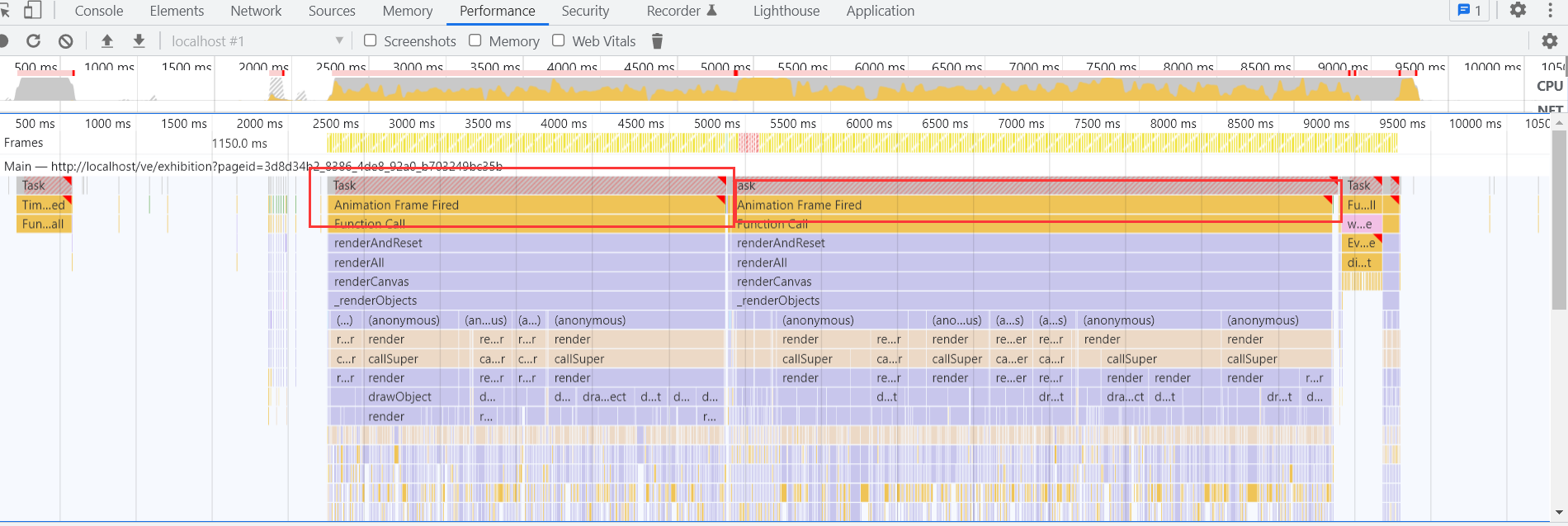Viewport: 1568px width, 526px height.
Task: Select the di...t entry near end
Action: [x=1361, y=263]
